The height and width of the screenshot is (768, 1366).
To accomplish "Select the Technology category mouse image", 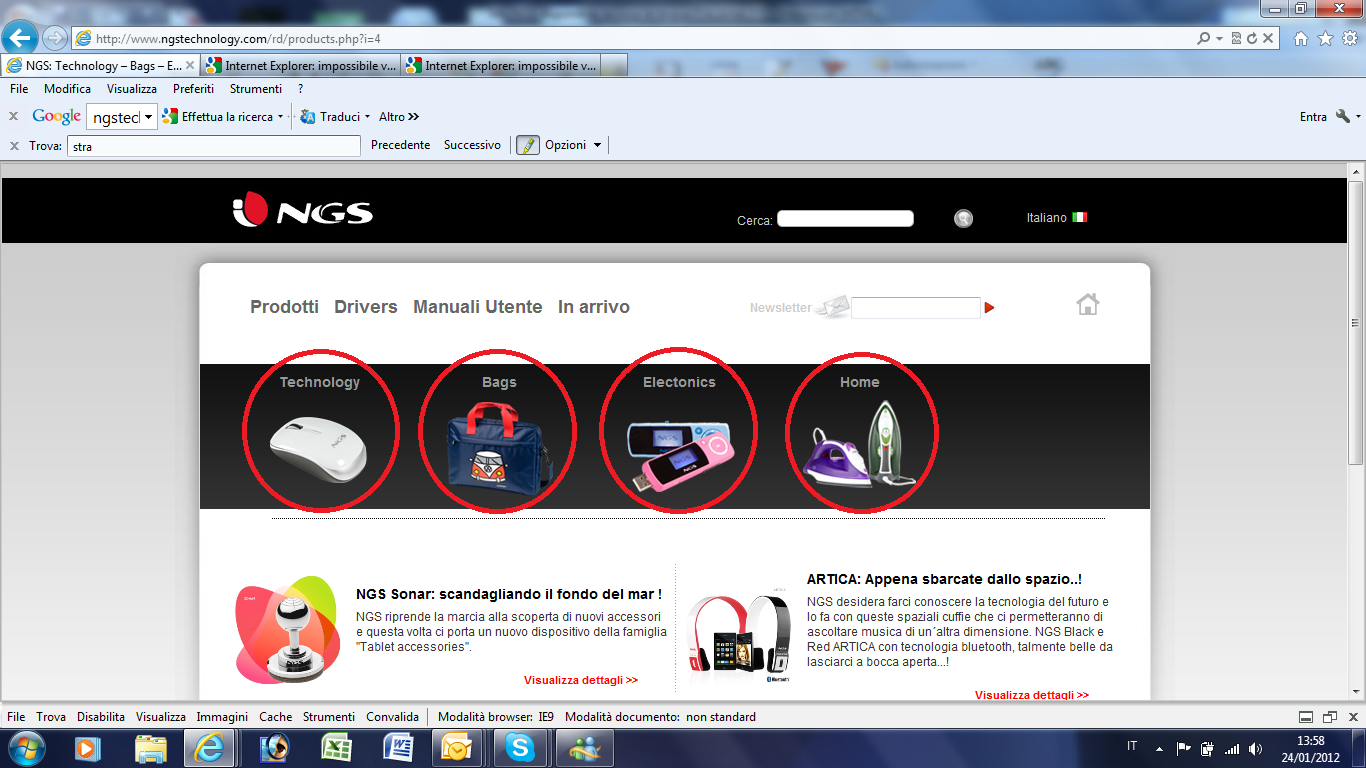I will click(x=320, y=452).
